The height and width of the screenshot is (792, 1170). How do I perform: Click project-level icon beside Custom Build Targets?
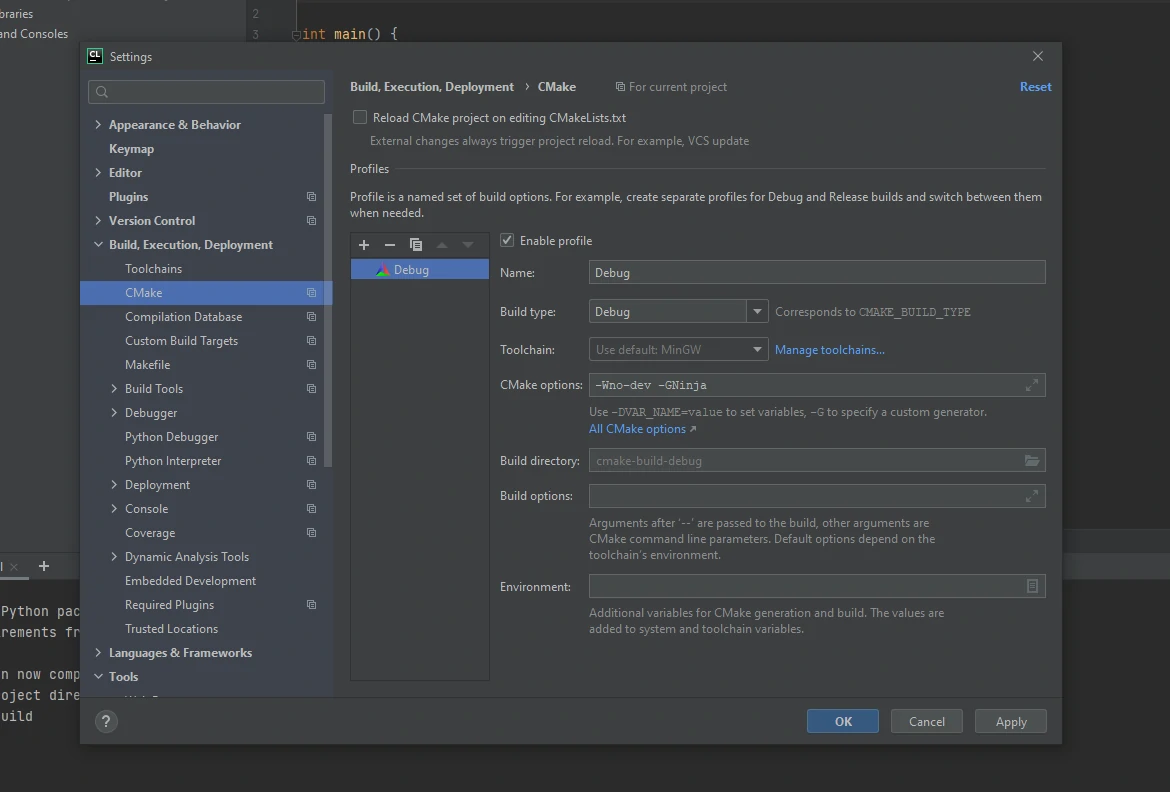[x=311, y=341]
